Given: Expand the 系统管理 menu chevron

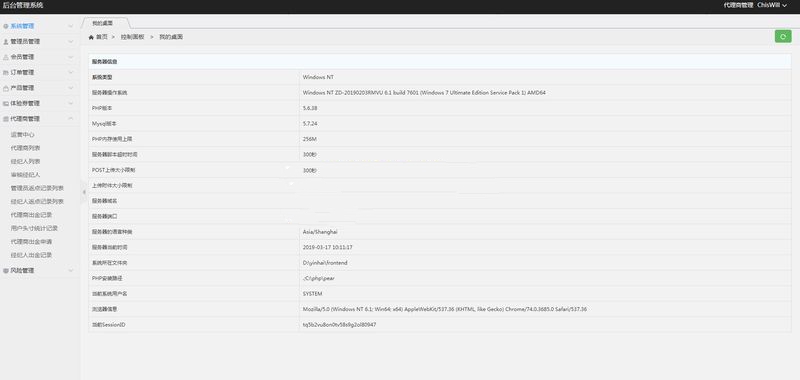Looking at the screenshot, I should coord(71,26).
